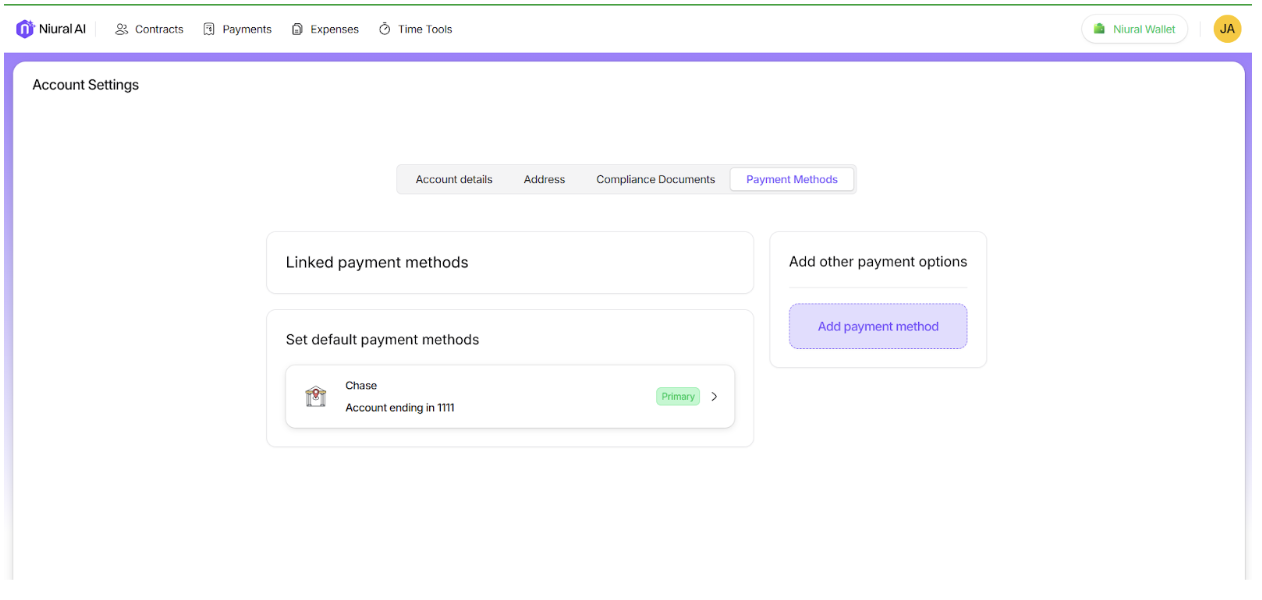Click the Niural AI logo icon
This screenshot has width=1262, height=600.
[x=25, y=29]
